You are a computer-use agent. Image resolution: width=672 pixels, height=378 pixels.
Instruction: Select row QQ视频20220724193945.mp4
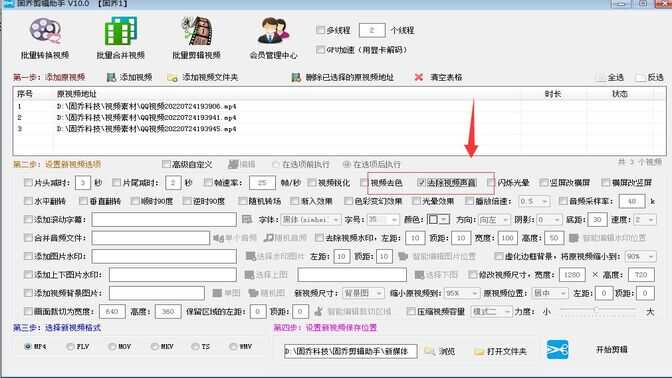click(339, 128)
